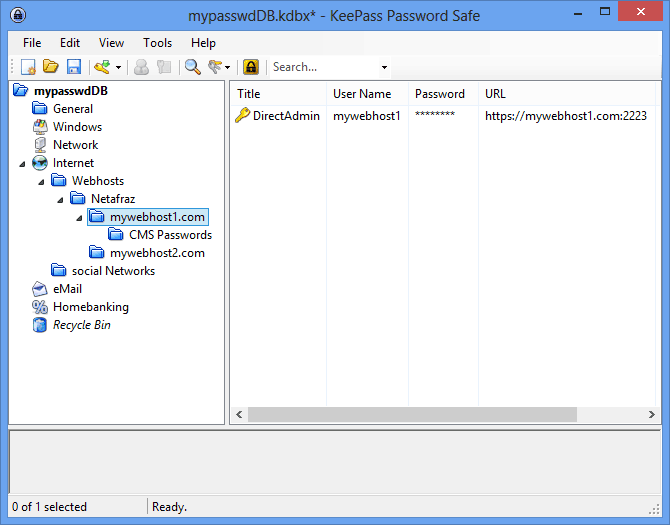Open the Search box dropdown arrow
This screenshot has height=525, width=670.
(384, 67)
